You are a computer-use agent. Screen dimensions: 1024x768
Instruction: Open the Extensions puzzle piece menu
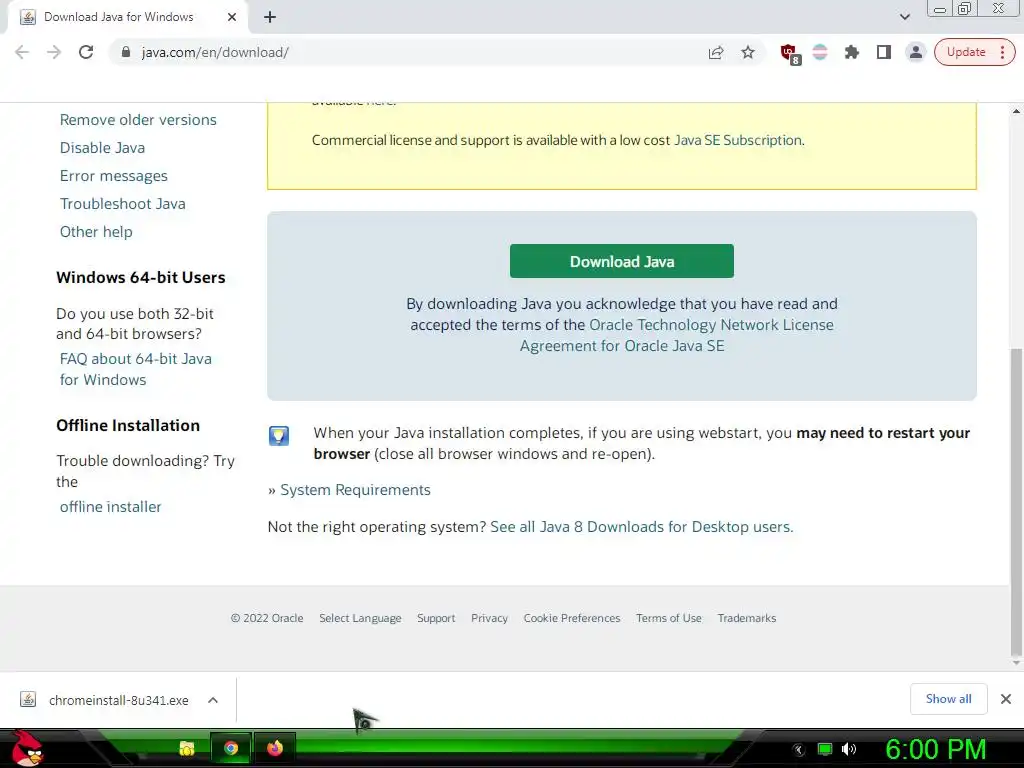pyautogui.click(x=852, y=52)
